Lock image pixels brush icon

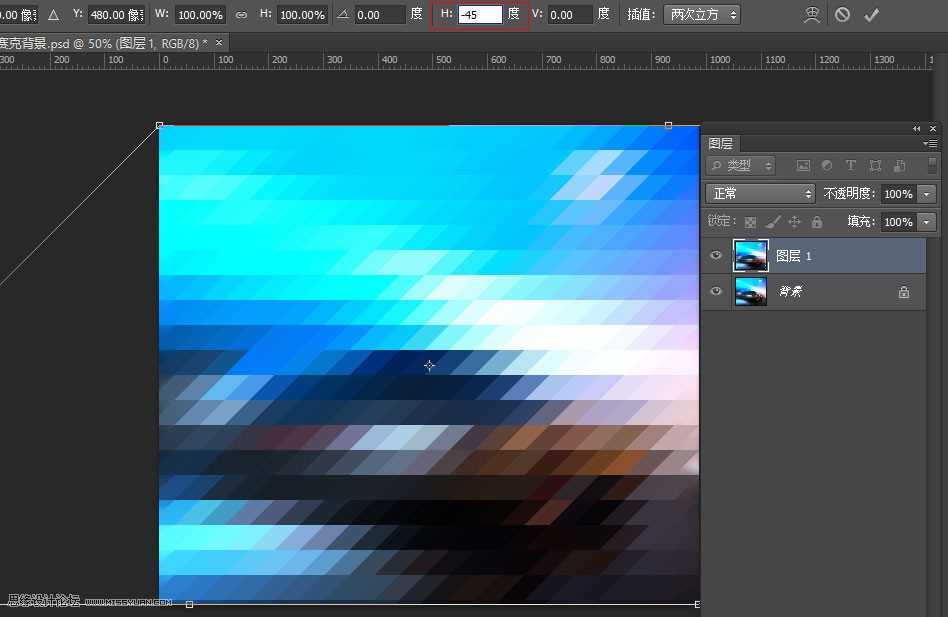click(773, 222)
